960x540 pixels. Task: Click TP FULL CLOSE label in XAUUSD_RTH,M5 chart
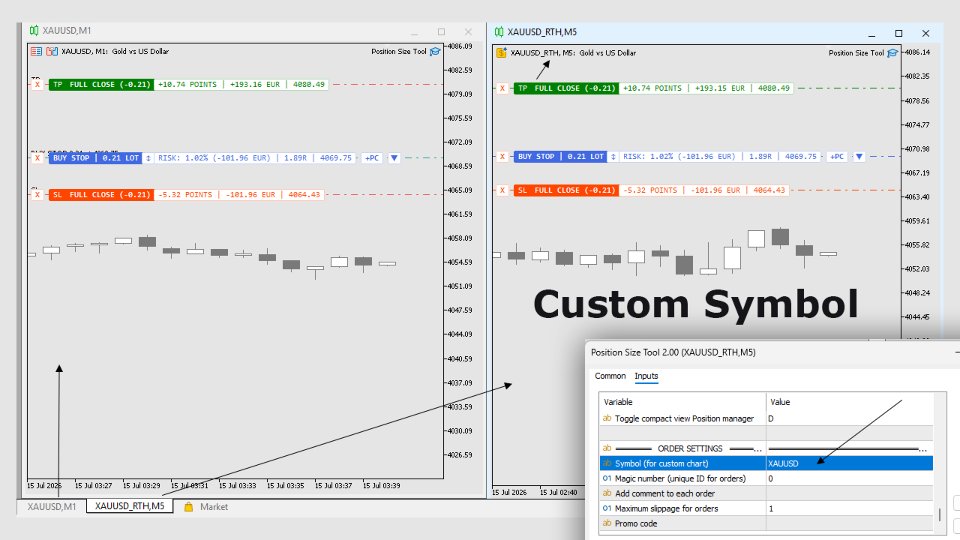tap(566, 88)
